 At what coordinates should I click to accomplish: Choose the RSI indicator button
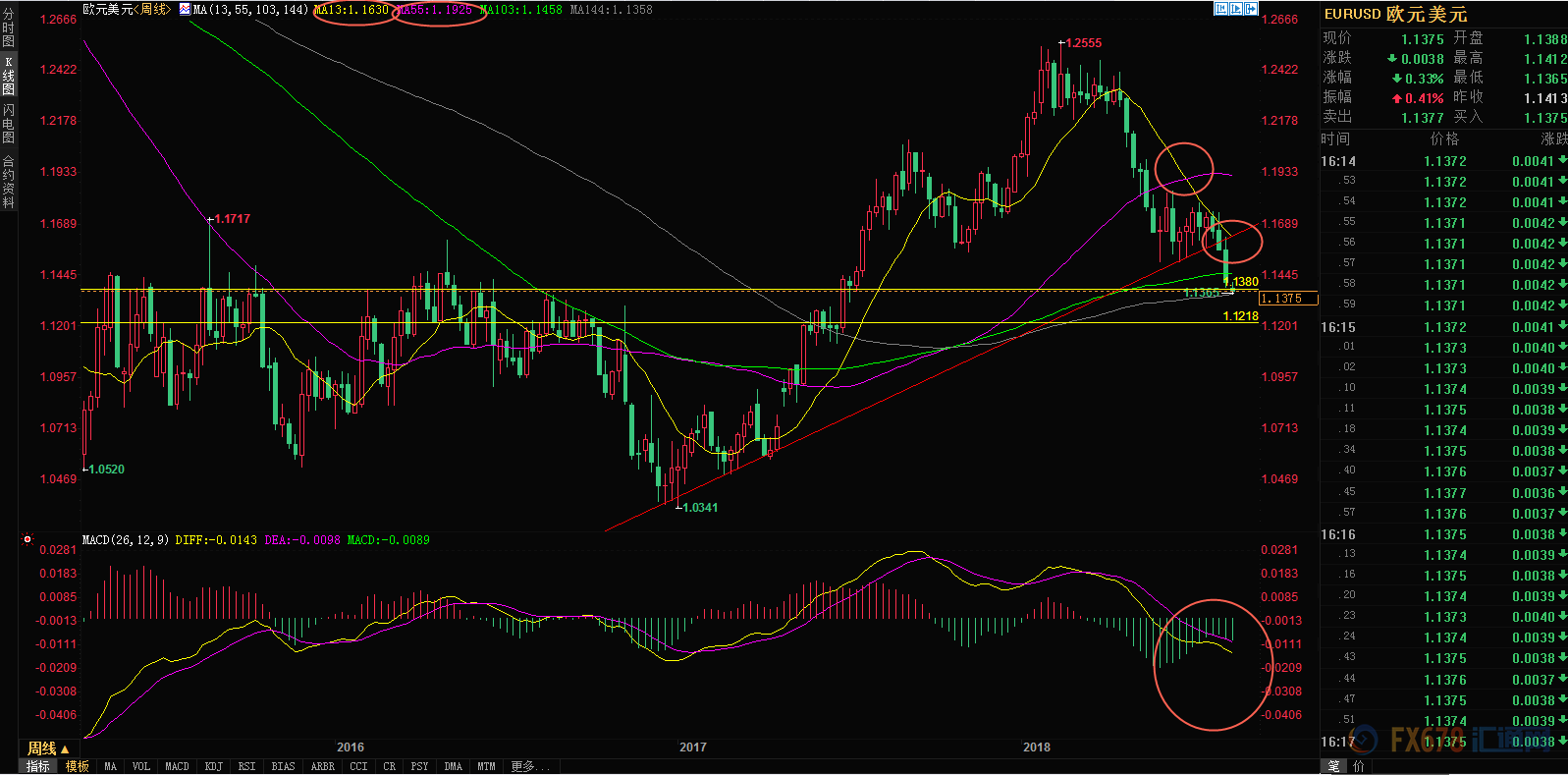point(246,766)
